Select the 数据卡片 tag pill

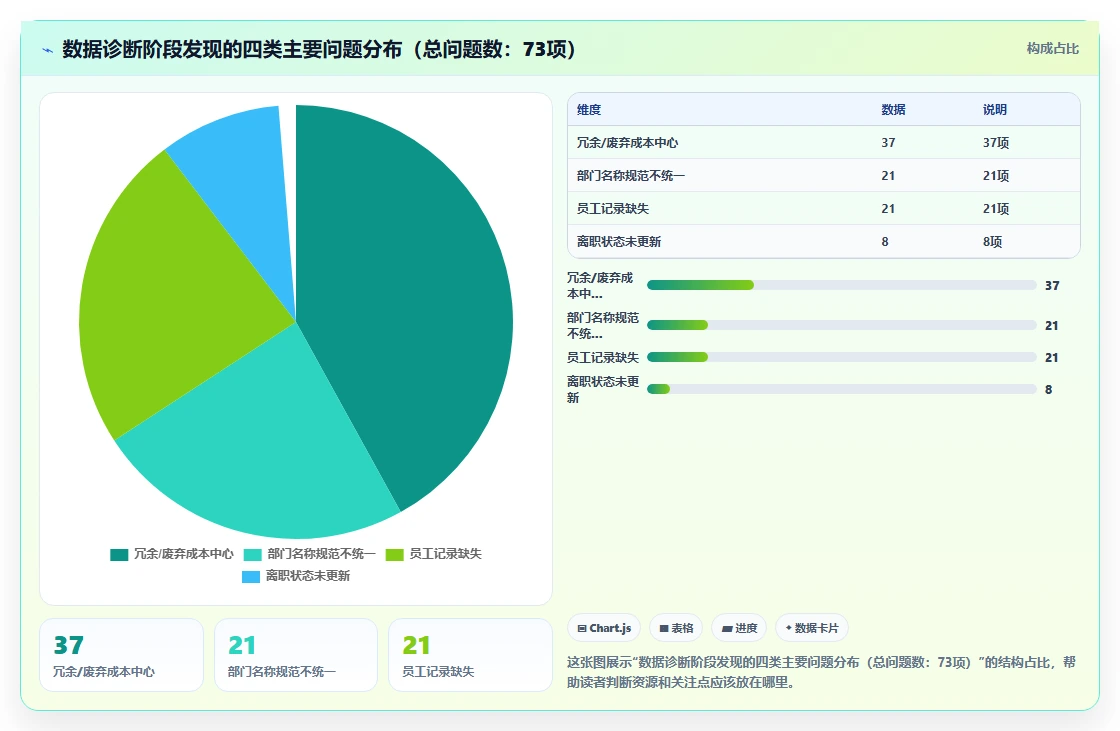click(812, 628)
